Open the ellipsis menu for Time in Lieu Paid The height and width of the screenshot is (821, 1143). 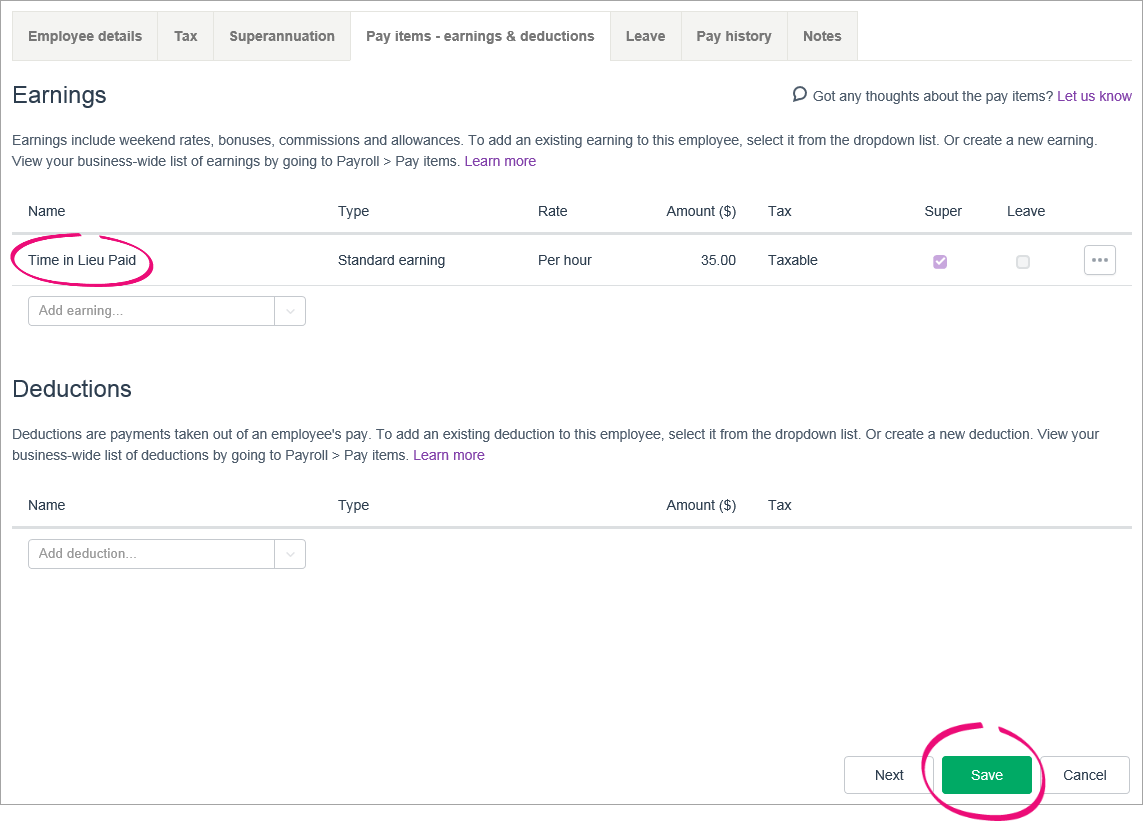[x=1099, y=260]
